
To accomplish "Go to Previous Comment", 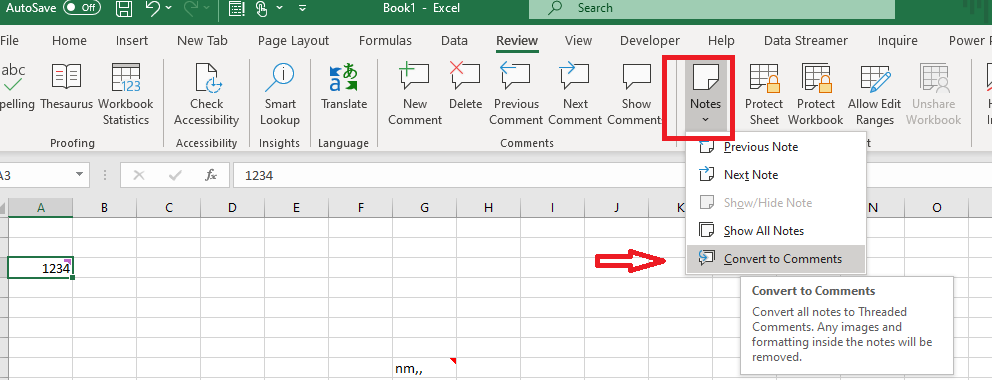I will [x=516, y=94].
